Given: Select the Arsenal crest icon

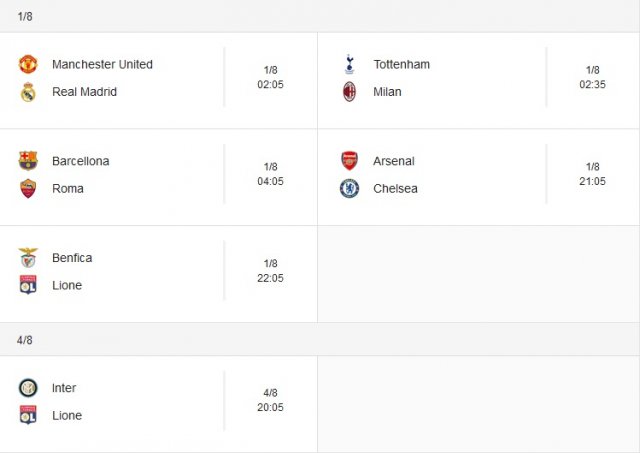Looking at the screenshot, I should pos(349,161).
